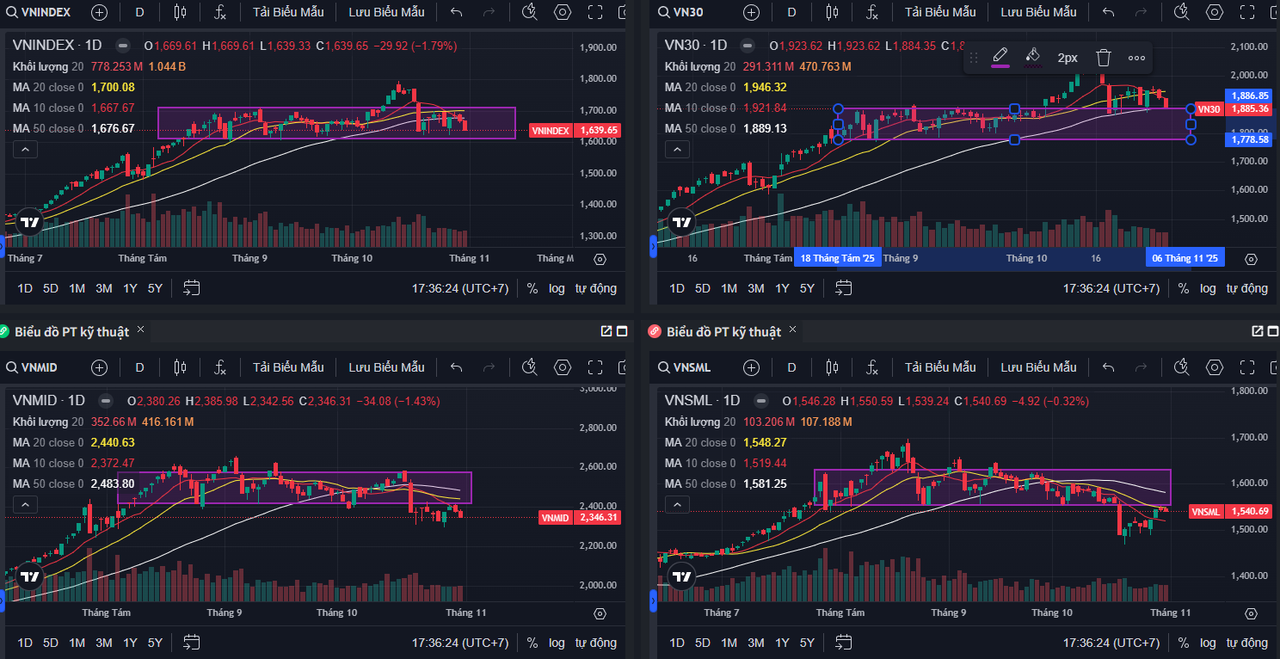This screenshot has height=659, width=1280.
Task: Select the 1Y range in VN30 panel
Action: tap(782, 288)
